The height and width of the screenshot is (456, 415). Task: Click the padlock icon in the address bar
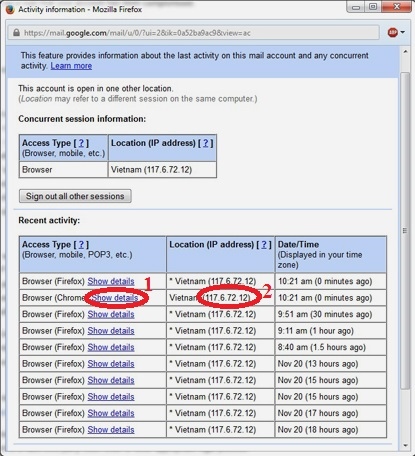(x=16, y=33)
